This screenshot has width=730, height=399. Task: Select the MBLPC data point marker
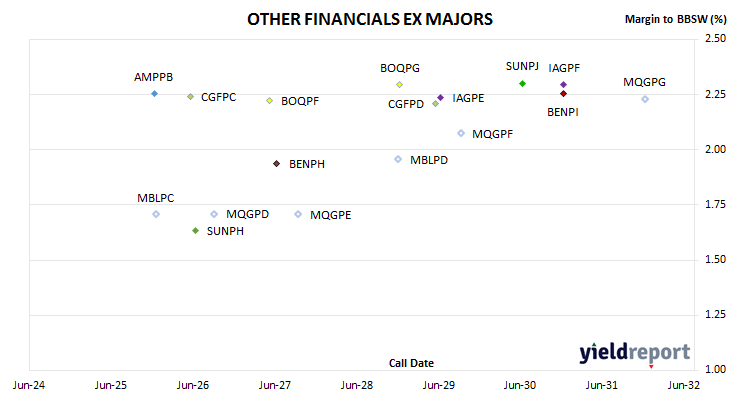[156, 214]
